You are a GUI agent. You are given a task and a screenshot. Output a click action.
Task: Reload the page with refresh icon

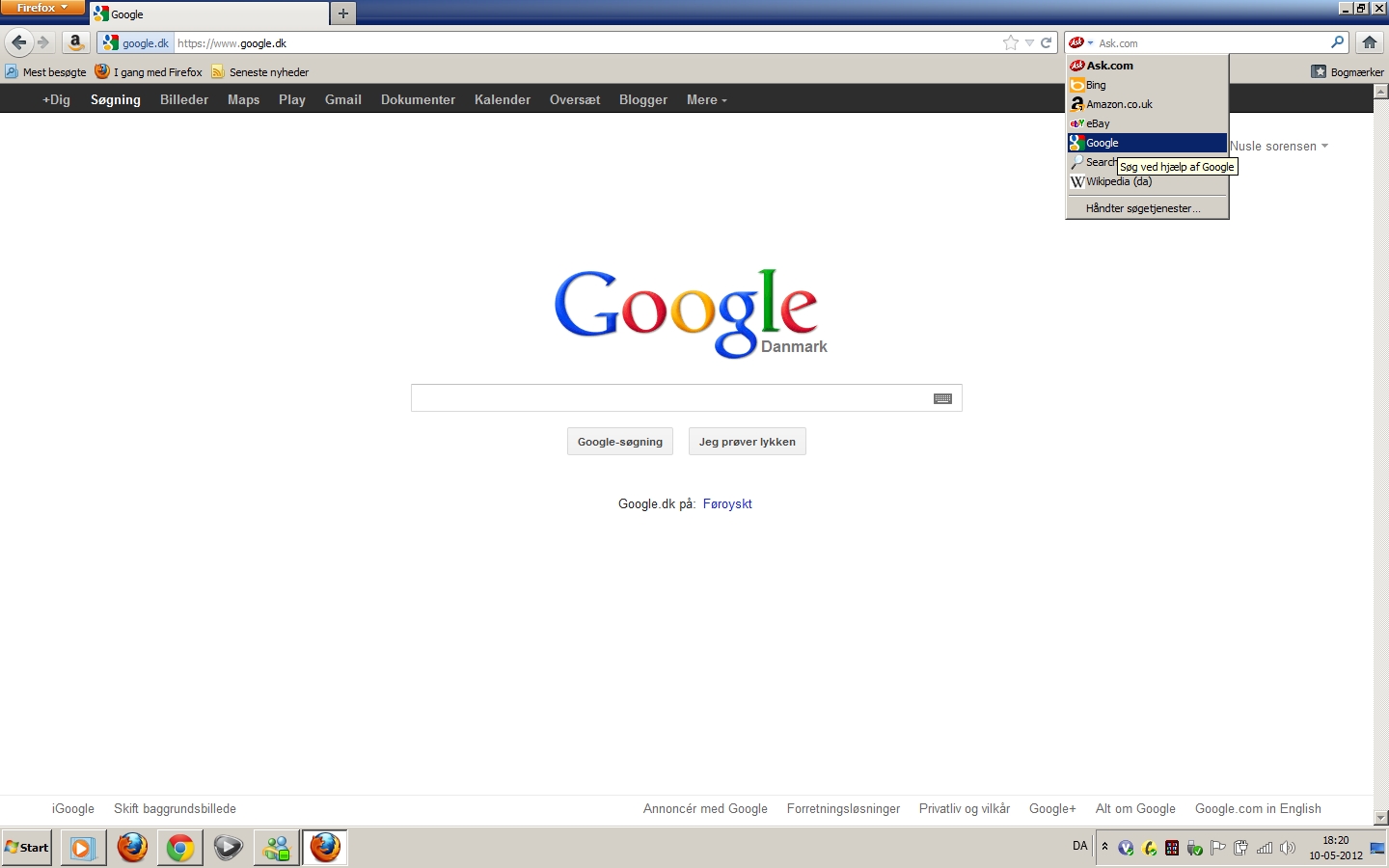[x=1047, y=42]
